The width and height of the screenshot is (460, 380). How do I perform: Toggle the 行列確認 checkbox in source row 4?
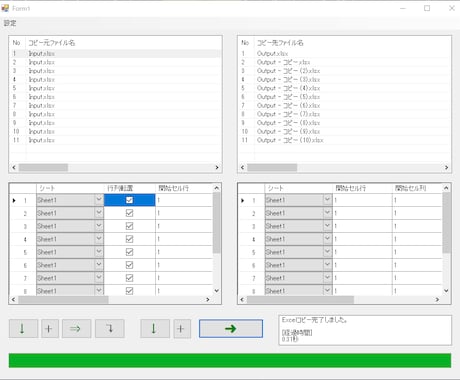pos(129,239)
